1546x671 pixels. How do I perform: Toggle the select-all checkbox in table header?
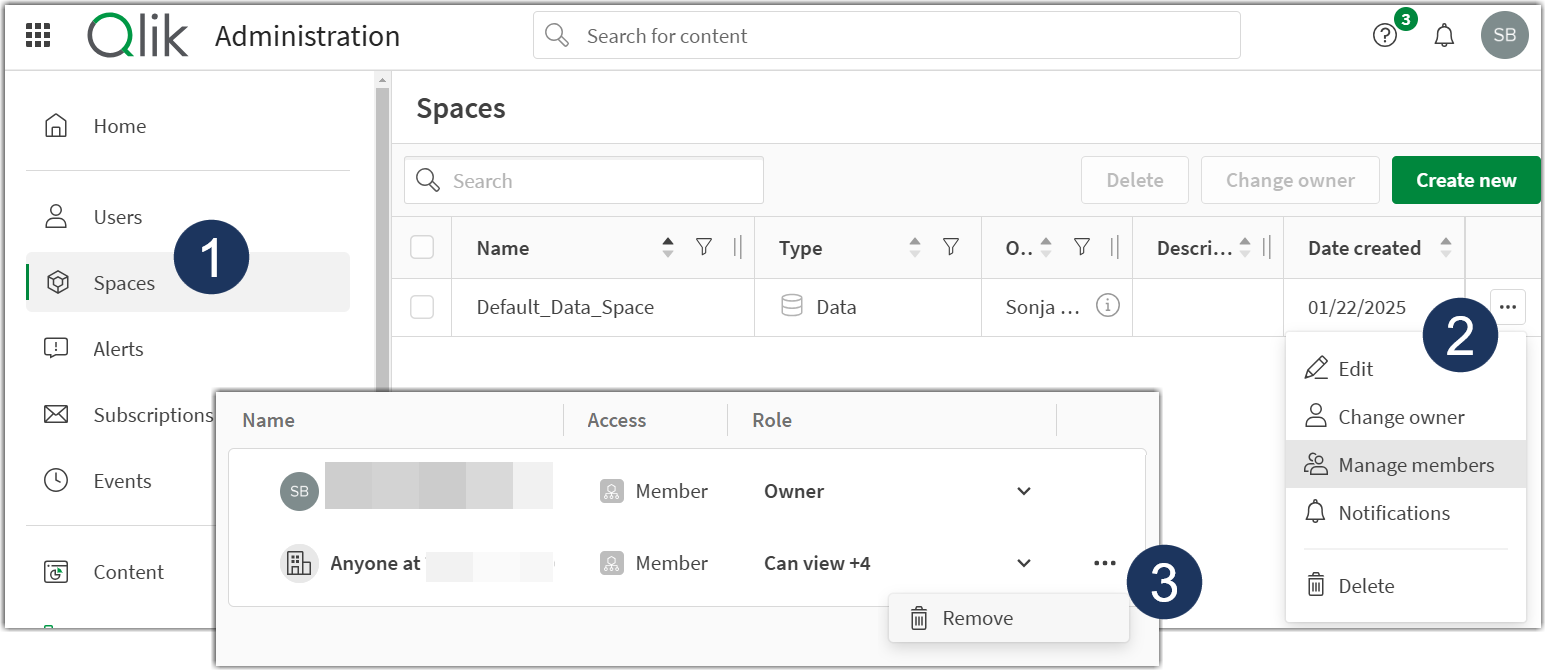pyautogui.click(x=422, y=247)
